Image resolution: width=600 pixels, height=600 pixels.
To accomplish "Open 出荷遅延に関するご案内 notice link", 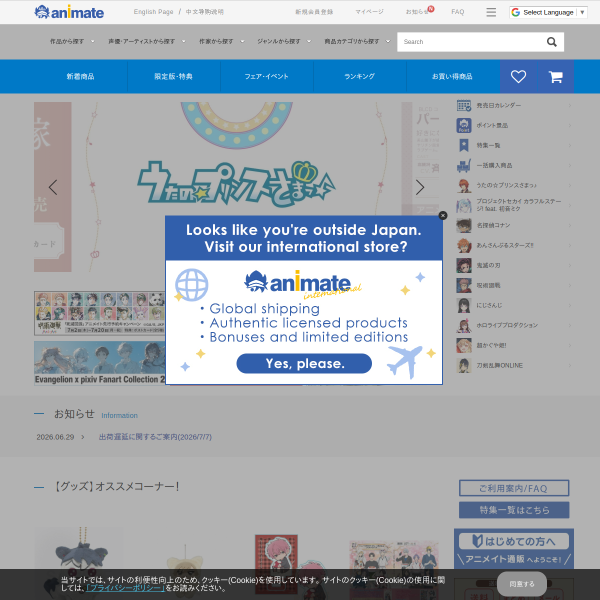I will click(x=155, y=437).
